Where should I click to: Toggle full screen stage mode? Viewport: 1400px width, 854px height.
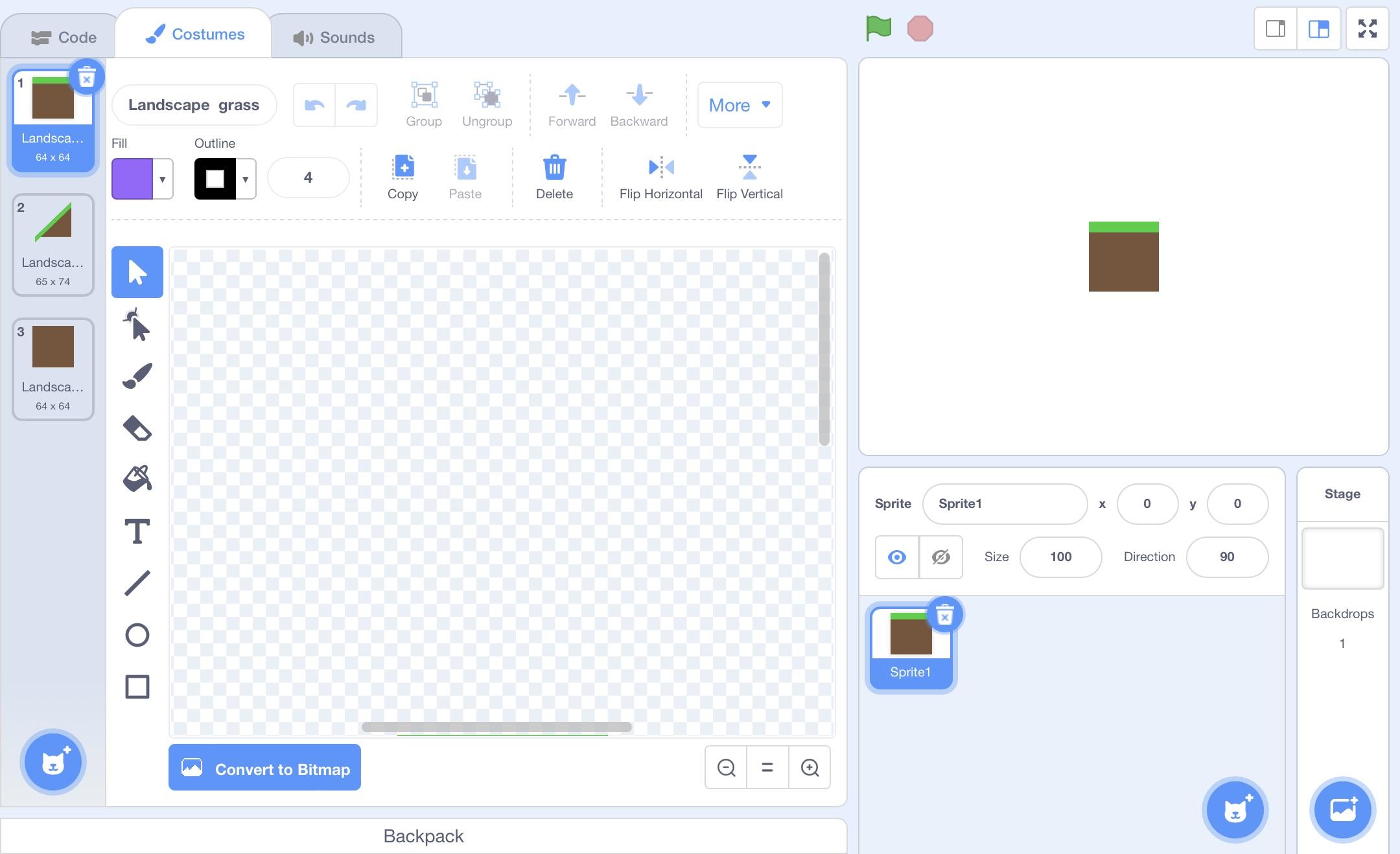(1367, 29)
